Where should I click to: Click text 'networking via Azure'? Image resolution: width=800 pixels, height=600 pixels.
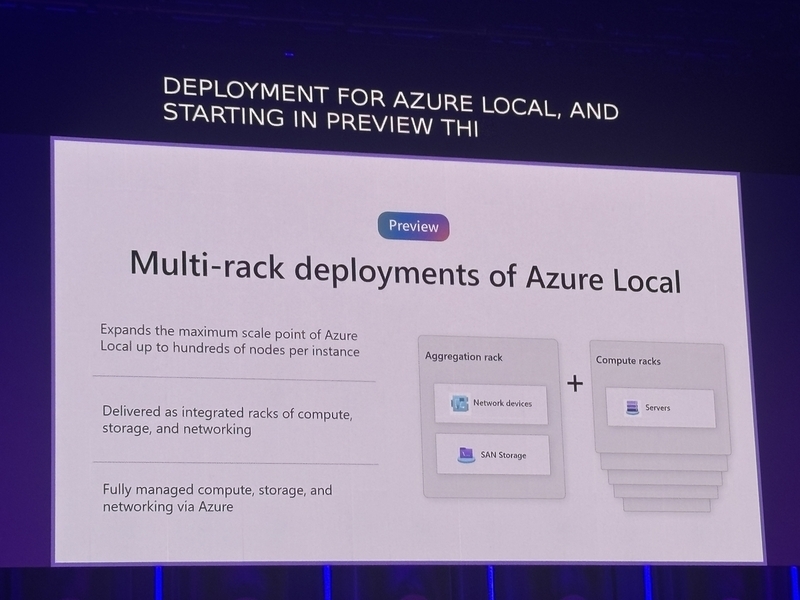pos(168,506)
